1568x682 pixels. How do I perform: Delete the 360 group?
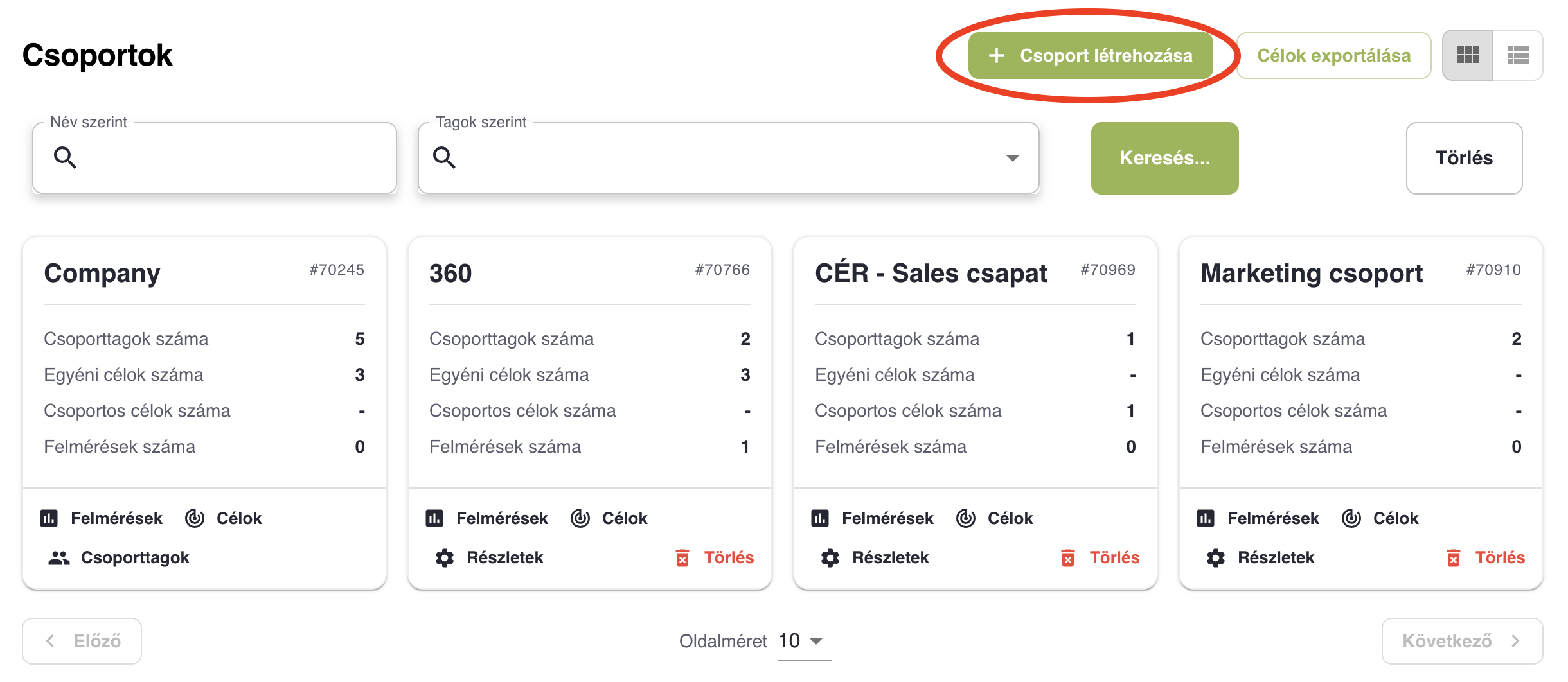[715, 557]
